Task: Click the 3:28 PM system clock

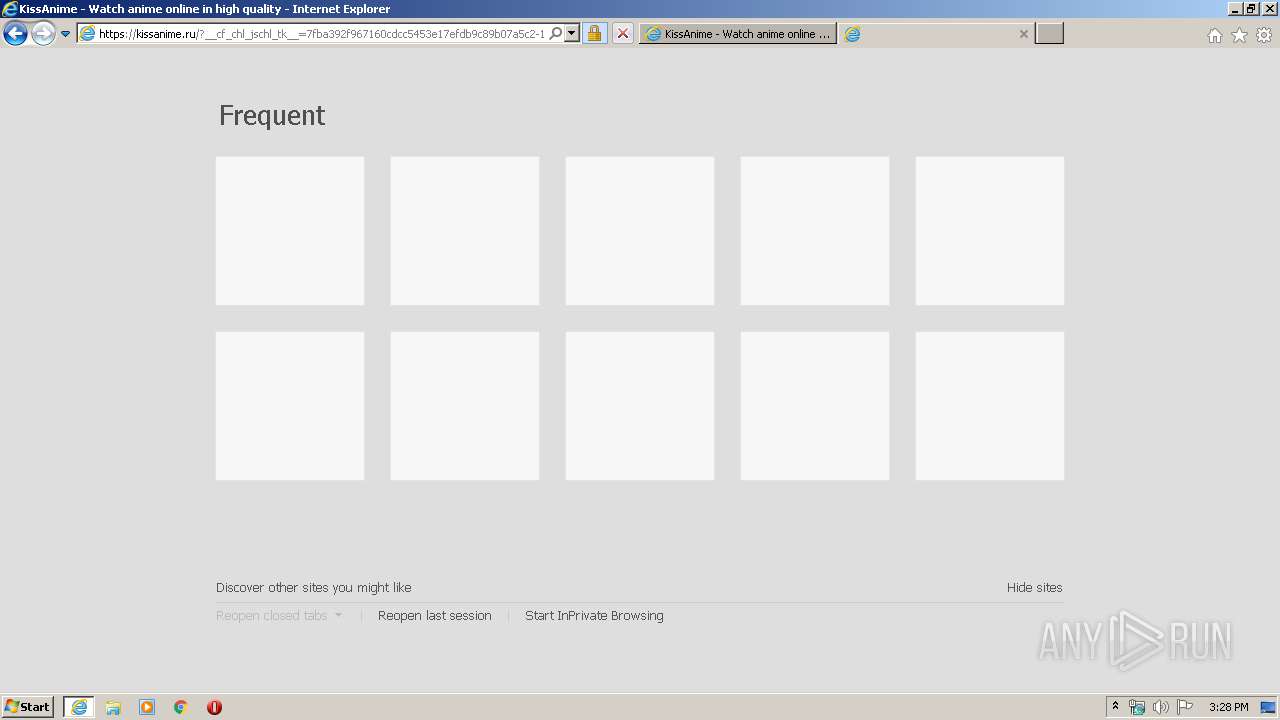Action: click(x=1228, y=707)
